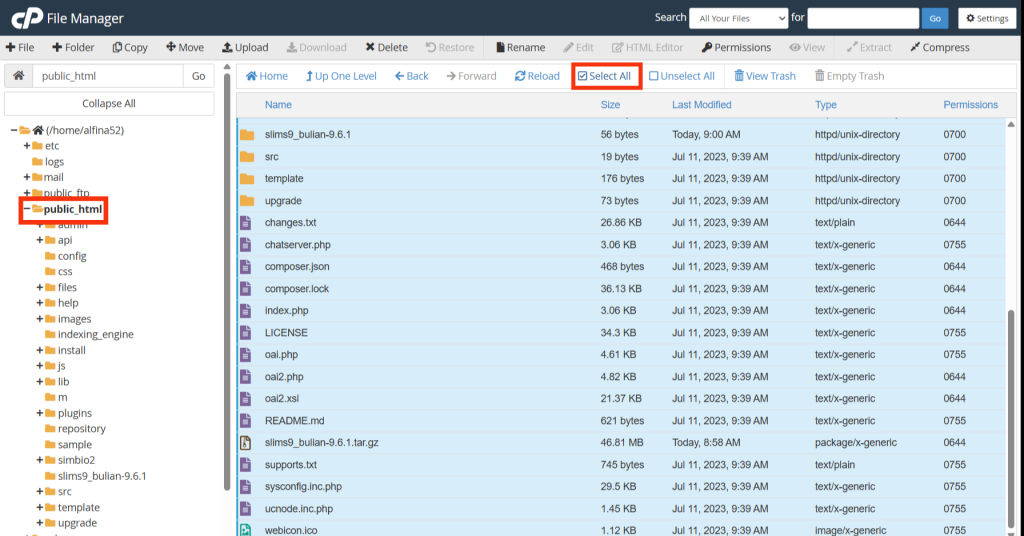Open the Settings button
Screen dimensions: 1024x536
point(986,18)
